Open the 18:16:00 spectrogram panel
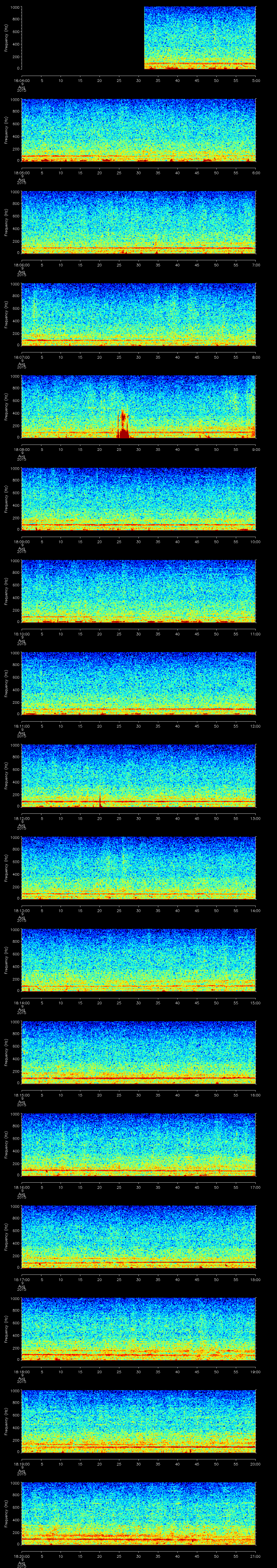277x1568 pixels. point(138,1144)
